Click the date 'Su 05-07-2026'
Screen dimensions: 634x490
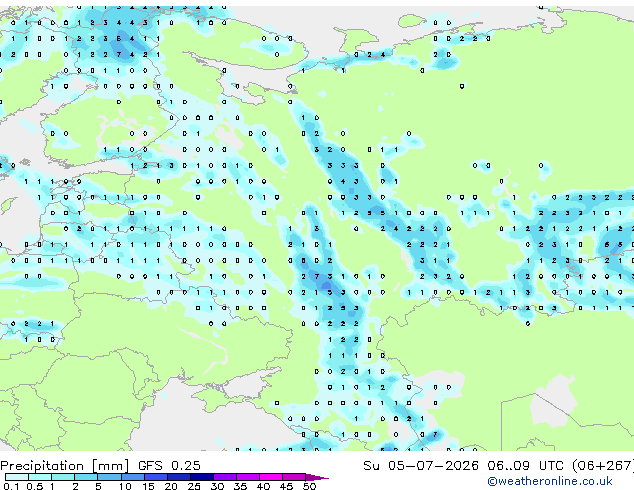point(421,466)
